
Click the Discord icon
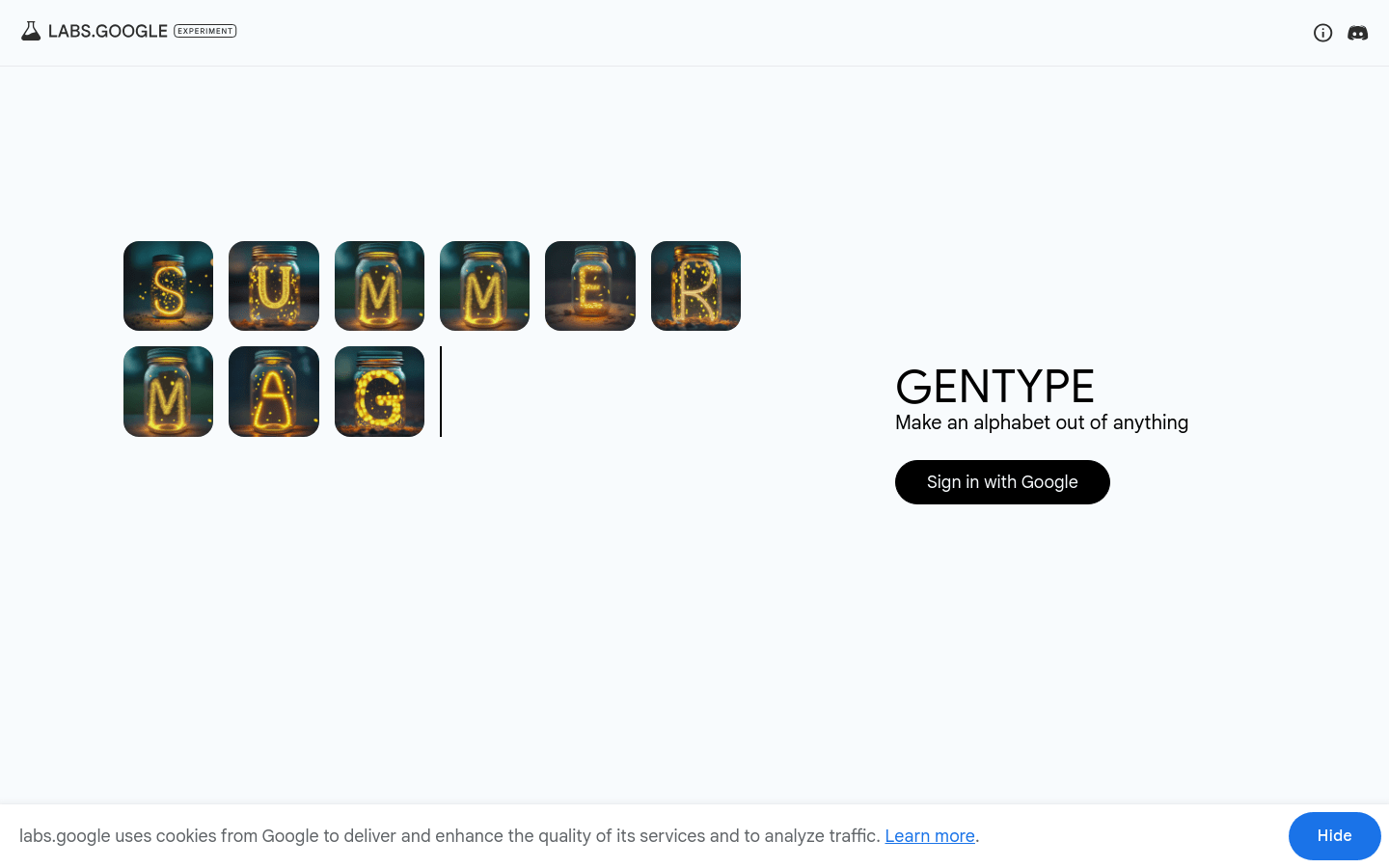click(1357, 33)
